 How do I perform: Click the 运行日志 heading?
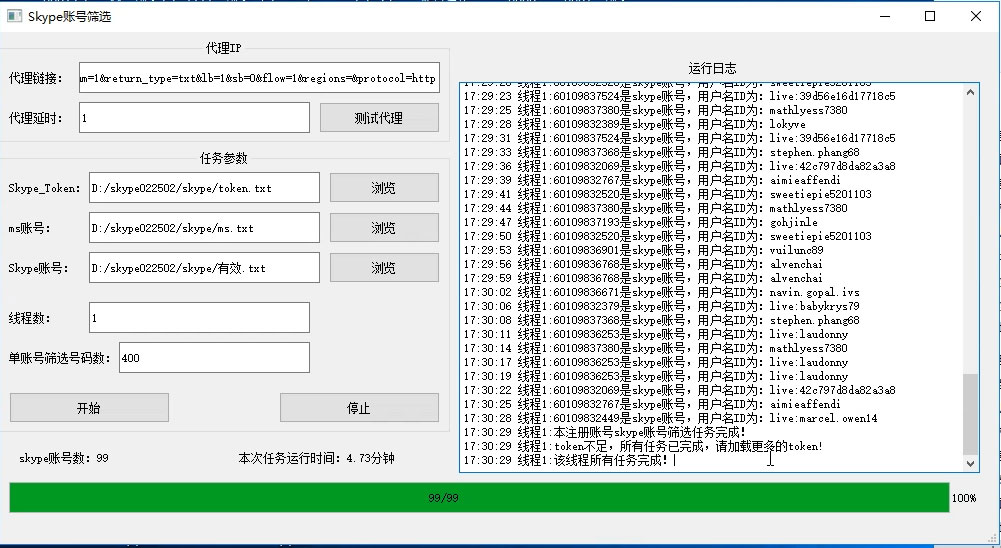(712, 68)
